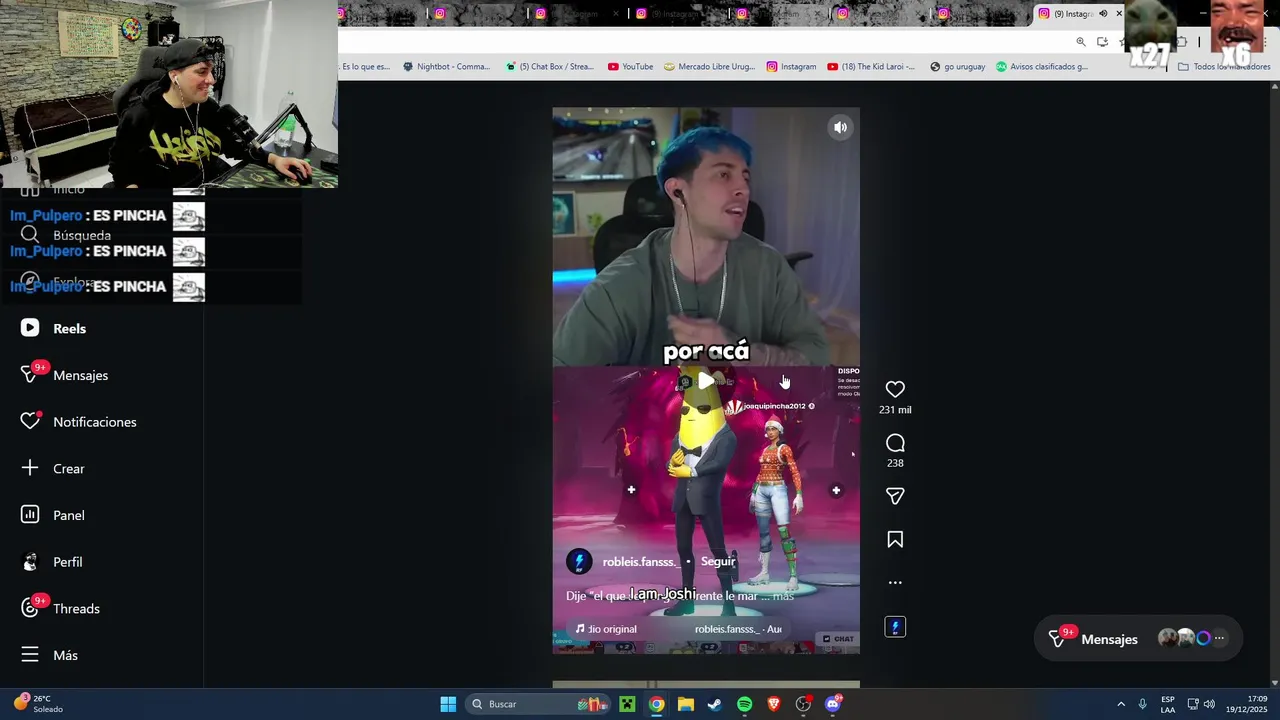Share the reel via paper plane icon
Viewport: 1280px width, 720px height.
[895, 496]
